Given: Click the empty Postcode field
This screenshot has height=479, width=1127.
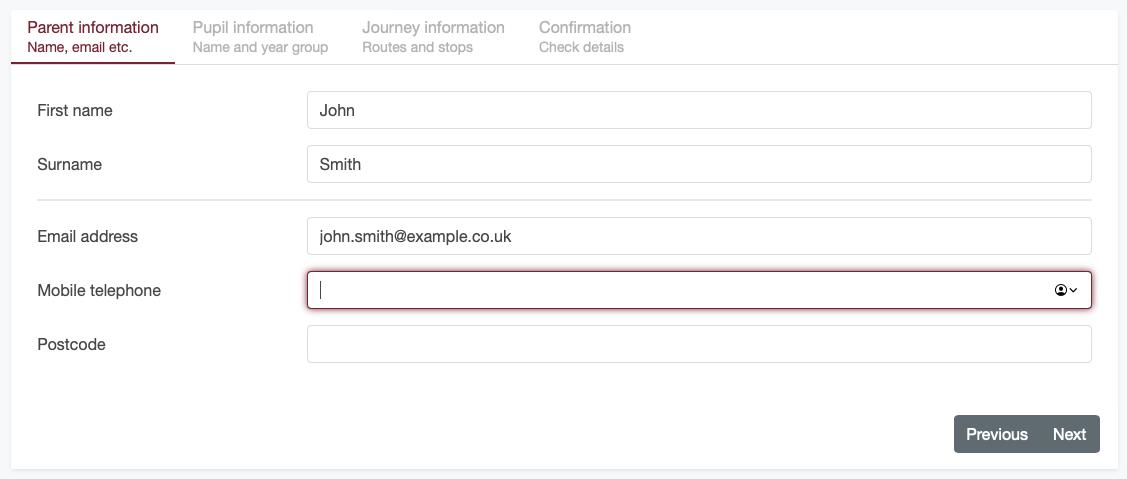Looking at the screenshot, I should pyautogui.click(x=698, y=344).
